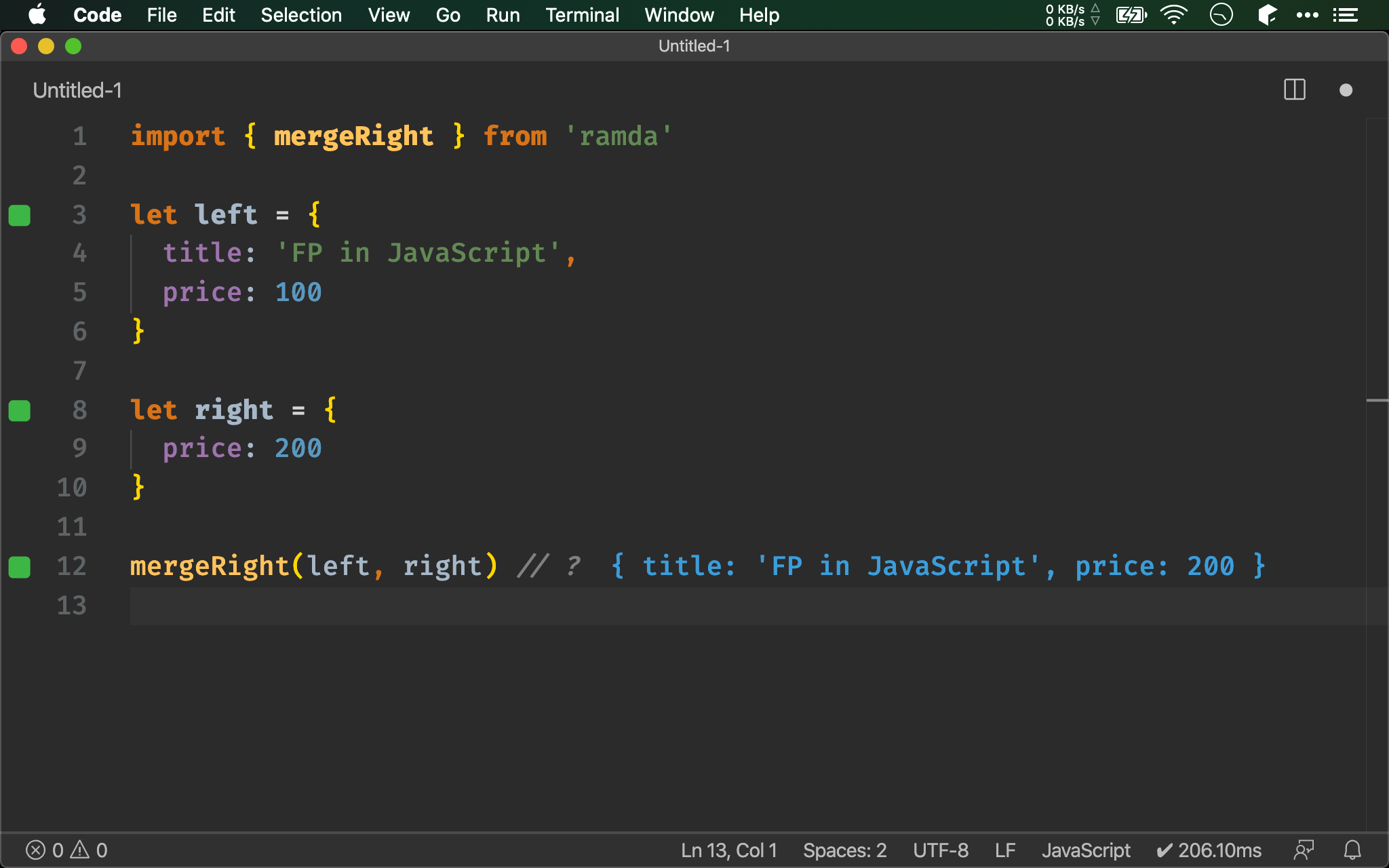Click the battery charging indicator icon
1389x868 pixels.
(1129, 14)
